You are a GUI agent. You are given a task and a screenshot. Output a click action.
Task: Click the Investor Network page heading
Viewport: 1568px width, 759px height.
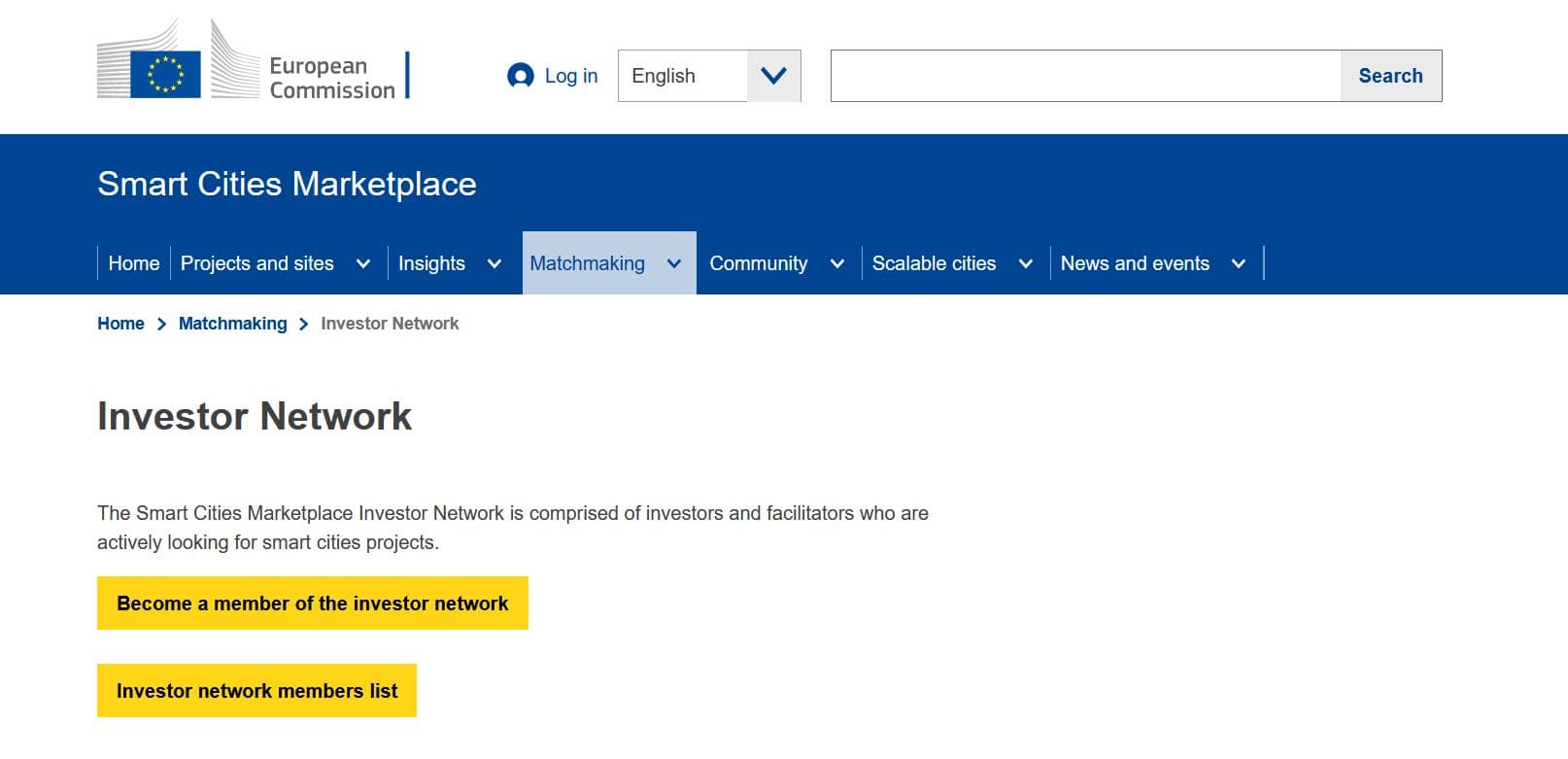[x=255, y=416]
